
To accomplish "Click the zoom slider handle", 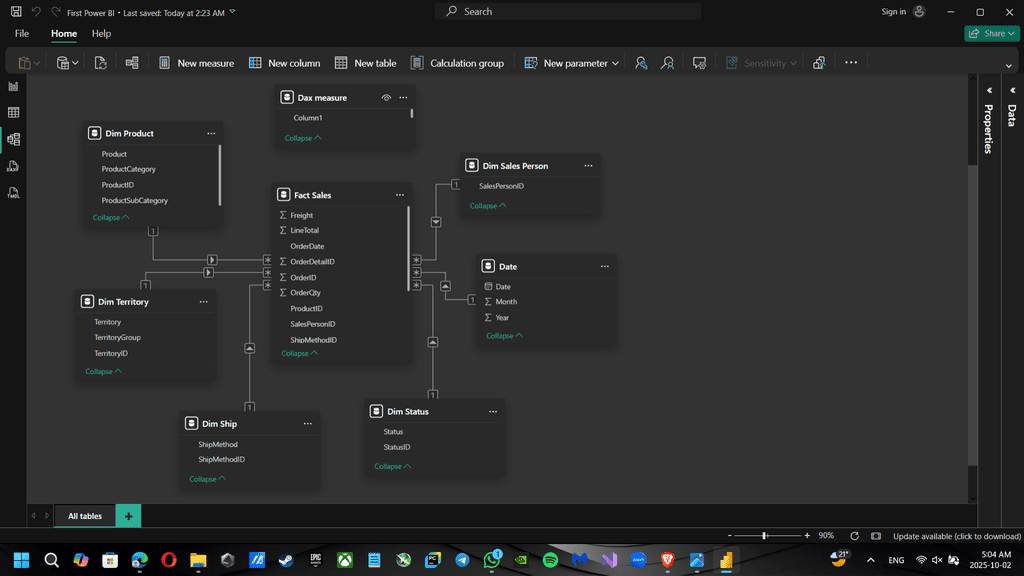I will tap(765, 536).
